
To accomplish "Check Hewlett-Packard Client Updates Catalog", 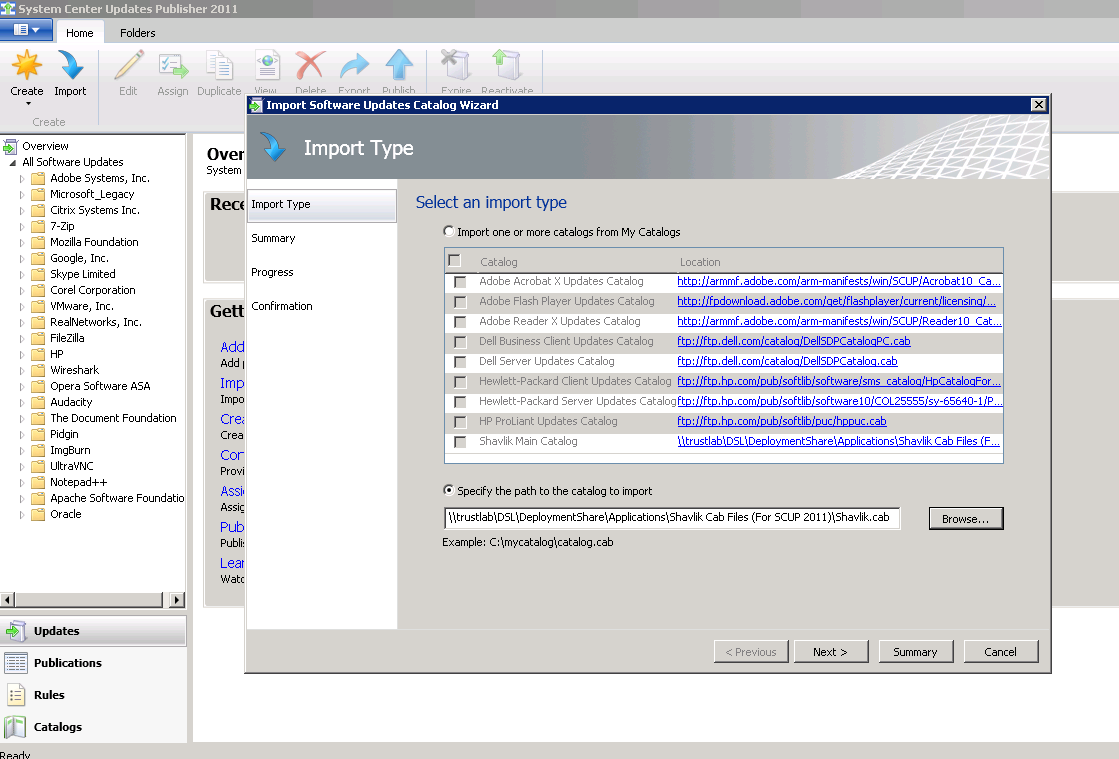I will point(460,382).
